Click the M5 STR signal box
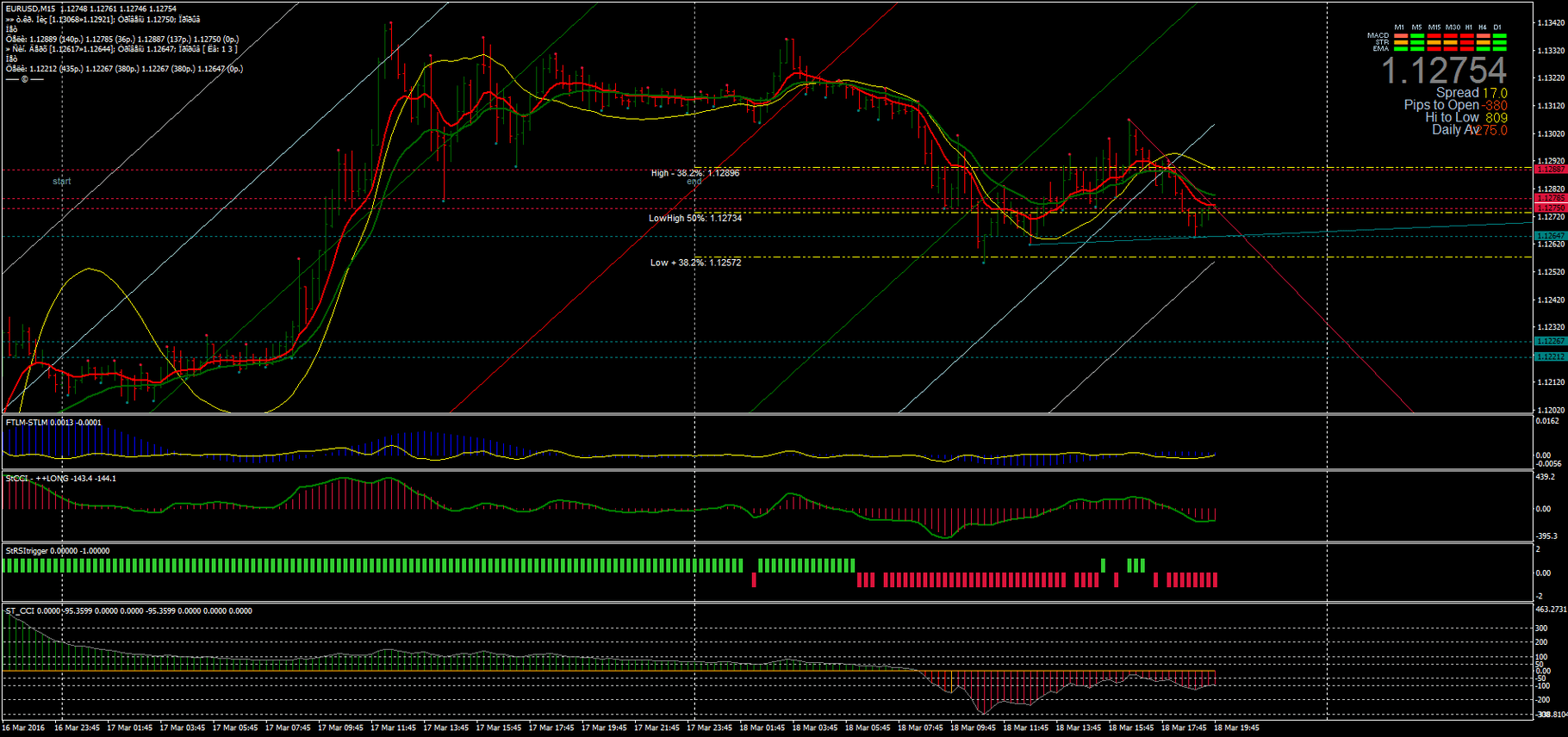1568x737 pixels. tap(1417, 42)
